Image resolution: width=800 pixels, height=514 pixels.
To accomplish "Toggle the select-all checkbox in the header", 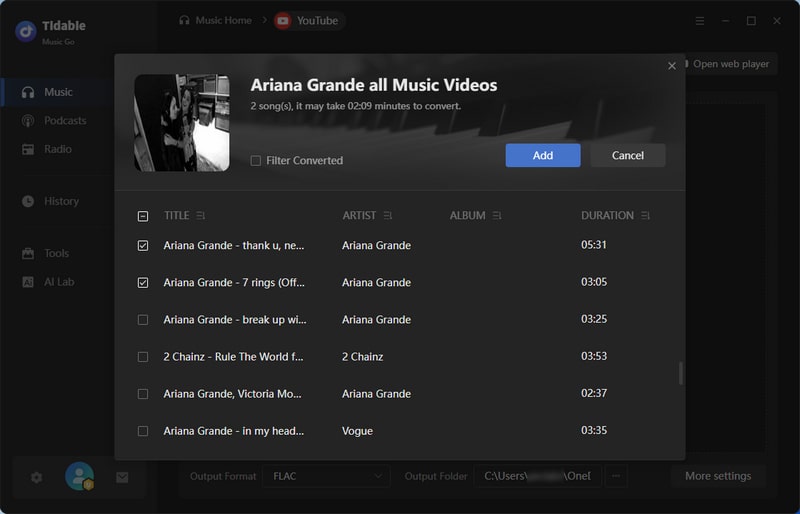I will click(x=143, y=216).
